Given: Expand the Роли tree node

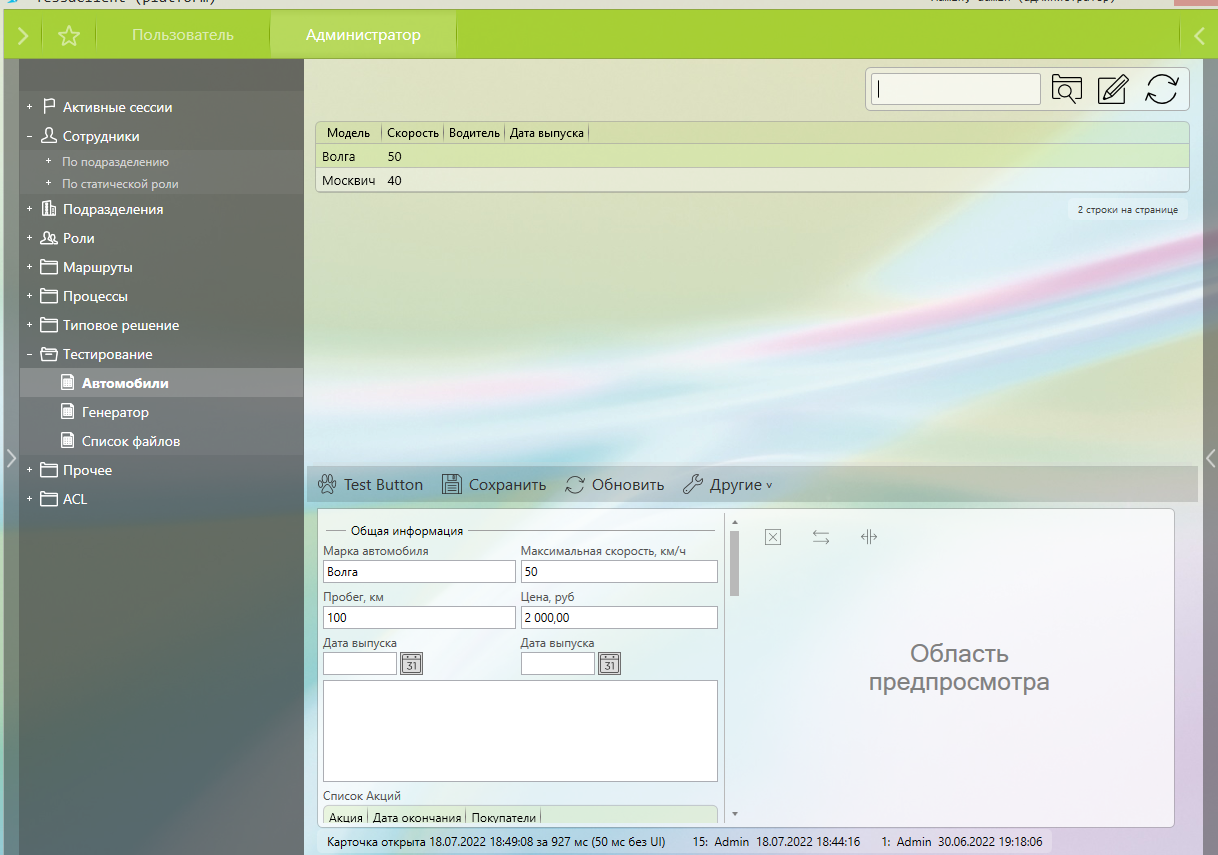Looking at the screenshot, I should coord(30,238).
